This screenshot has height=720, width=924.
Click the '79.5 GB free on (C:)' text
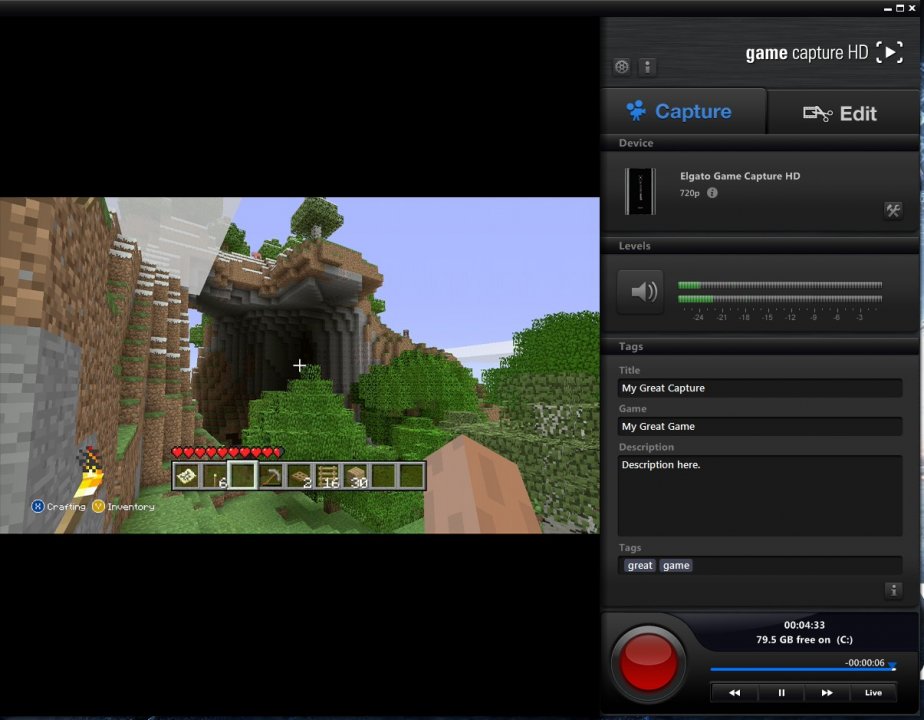[x=804, y=640]
